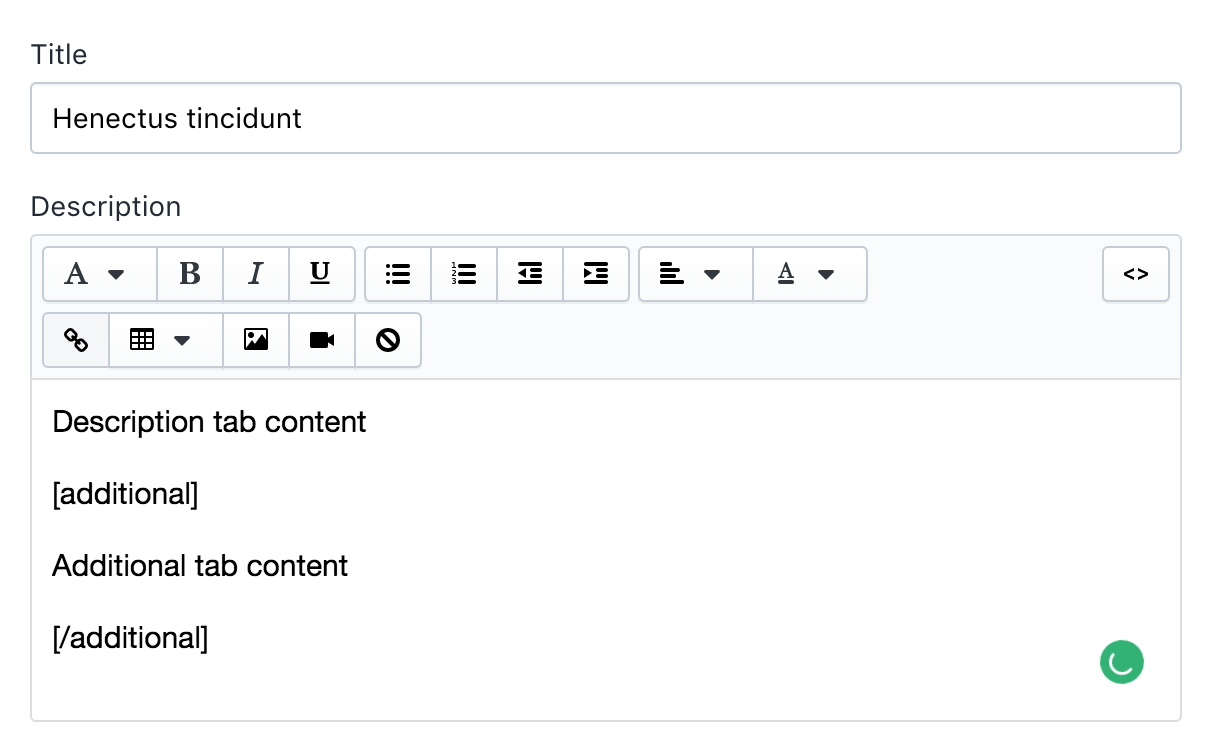Insert an image into description
The height and width of the screenshot is (744, 1216).
click(256, 340)
